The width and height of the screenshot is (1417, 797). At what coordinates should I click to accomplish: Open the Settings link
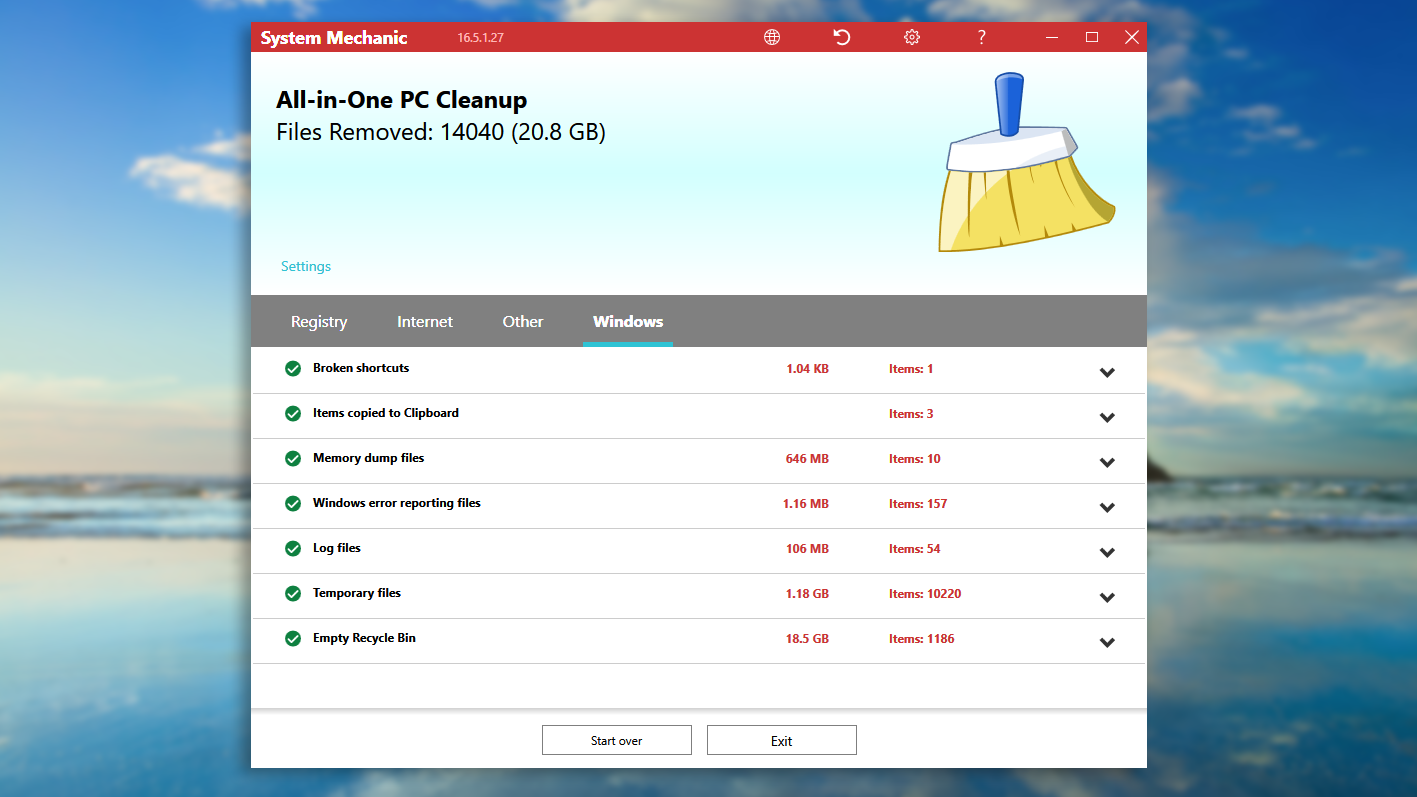pyautogui.click(x=306, y=266)
